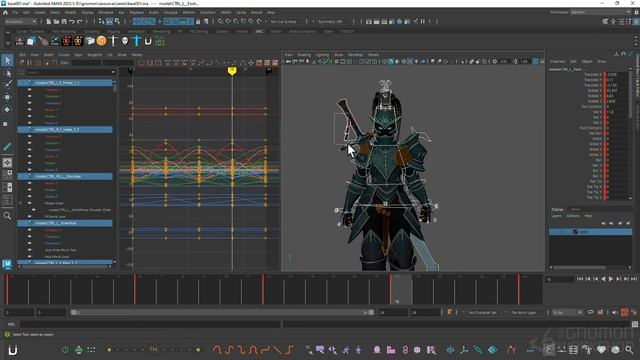Open the Workspace dropdown at top right
Viewport: 640px width, 360px height.
[x=600, y=12]
